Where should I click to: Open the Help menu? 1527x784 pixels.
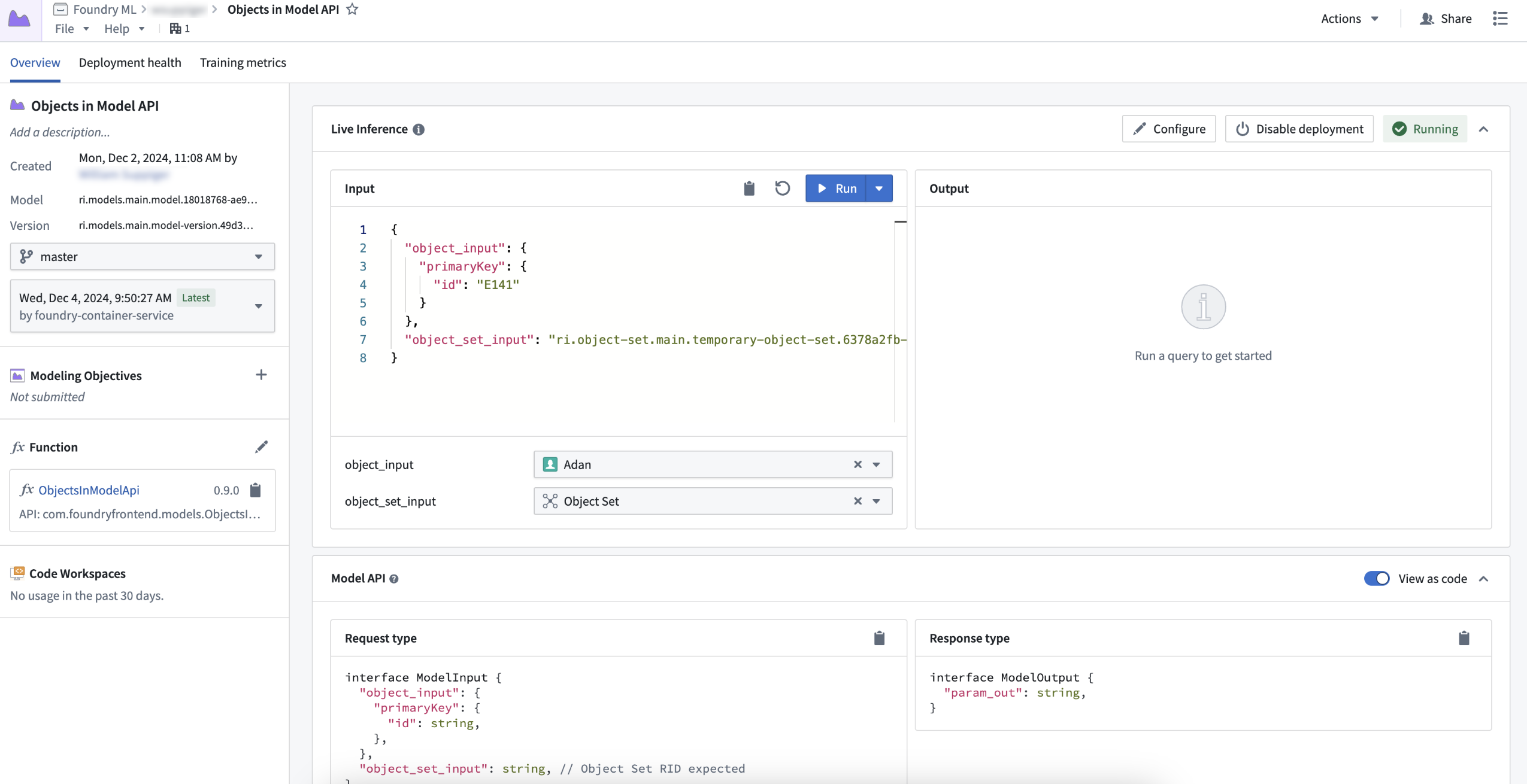(124, 29)
